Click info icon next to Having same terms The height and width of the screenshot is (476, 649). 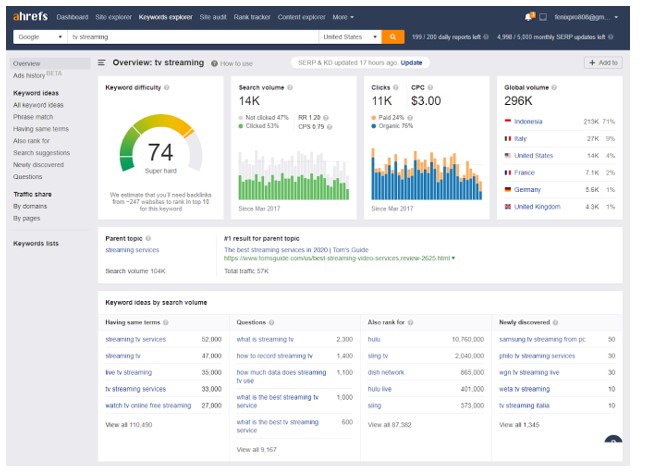[x=166, y=322]
